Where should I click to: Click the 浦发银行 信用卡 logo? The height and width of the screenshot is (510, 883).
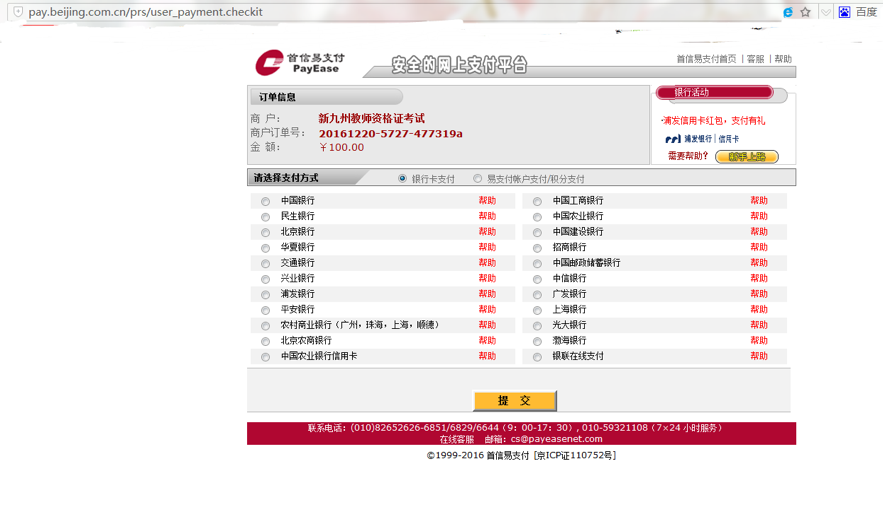(x=702, y=138)
